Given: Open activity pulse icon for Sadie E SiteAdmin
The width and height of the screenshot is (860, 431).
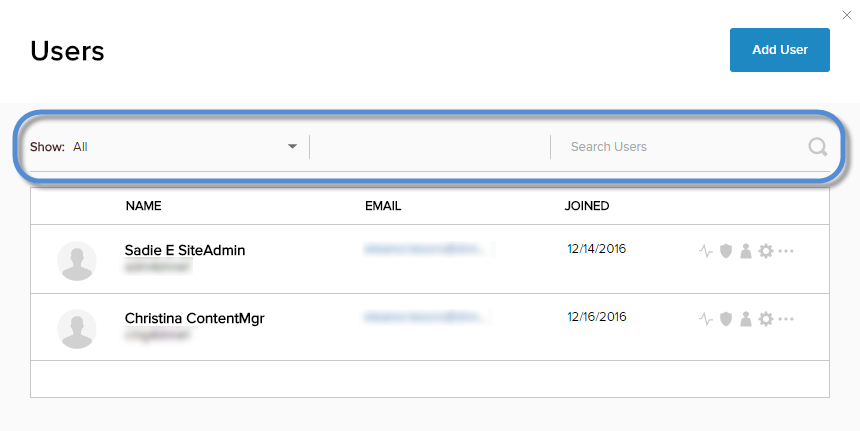Looking at the screenshot, I should coord(706,251).
